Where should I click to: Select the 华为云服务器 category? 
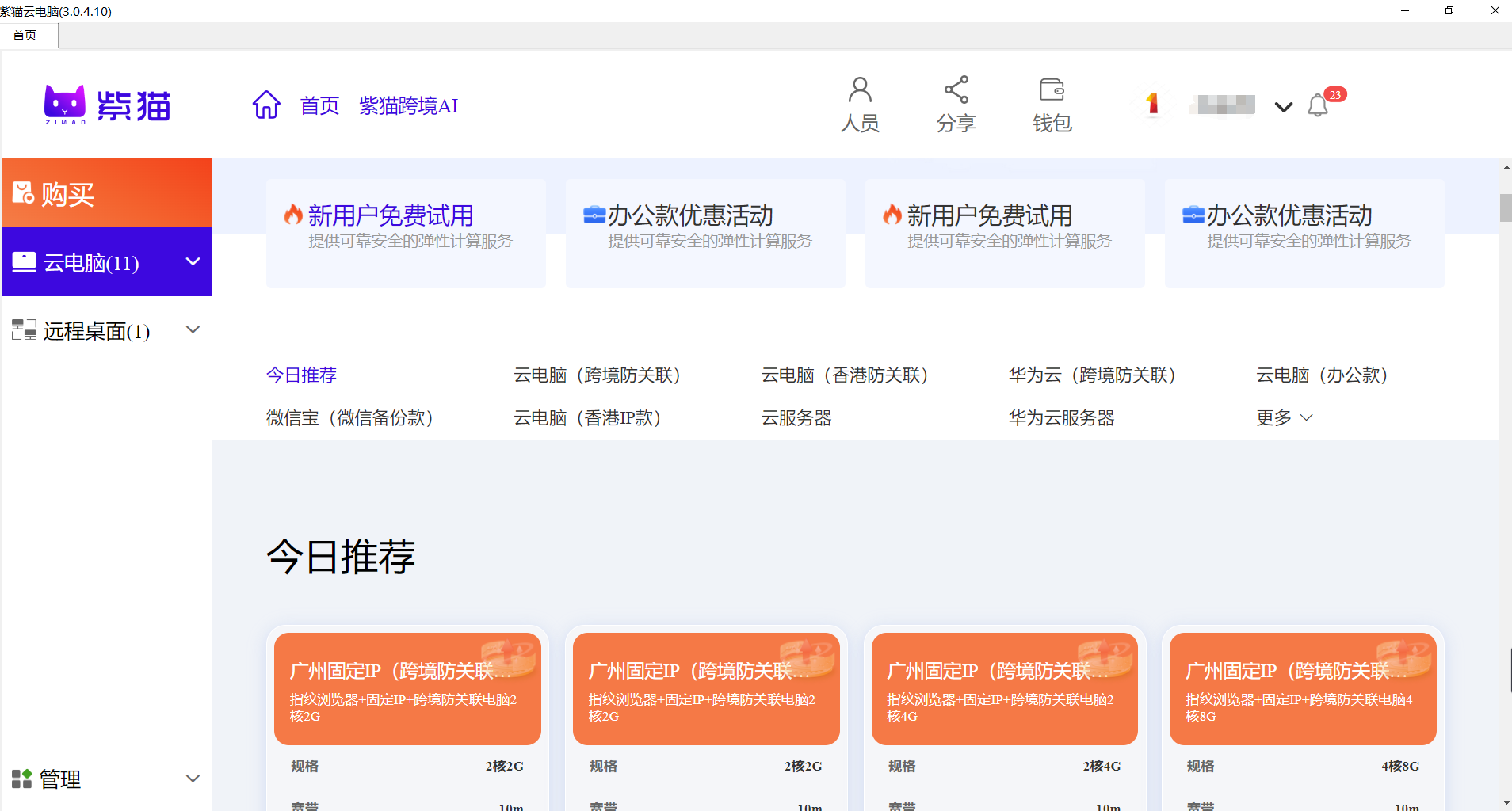[x=1062, y=417]
